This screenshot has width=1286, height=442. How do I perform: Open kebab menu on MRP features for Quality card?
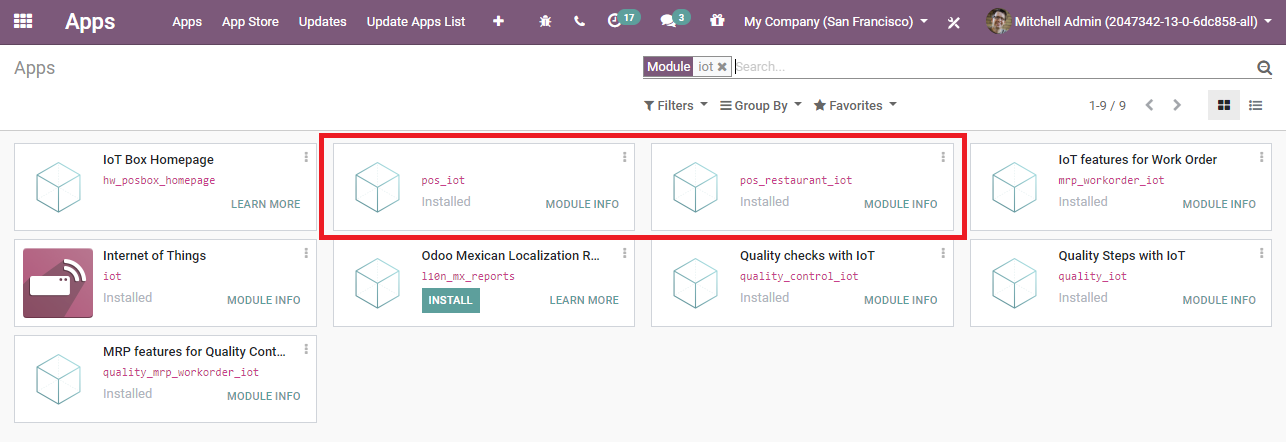click(x=306, y=349)
